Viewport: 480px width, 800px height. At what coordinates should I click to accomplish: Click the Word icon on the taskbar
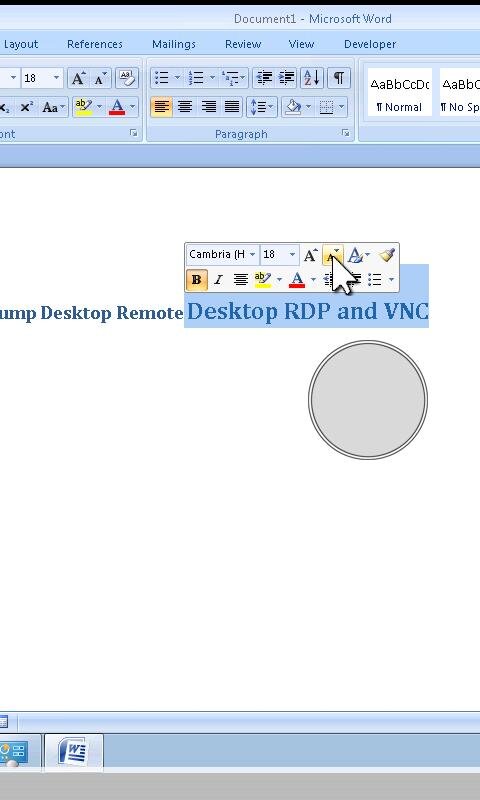pyautogui.click(x=74, y=751)
